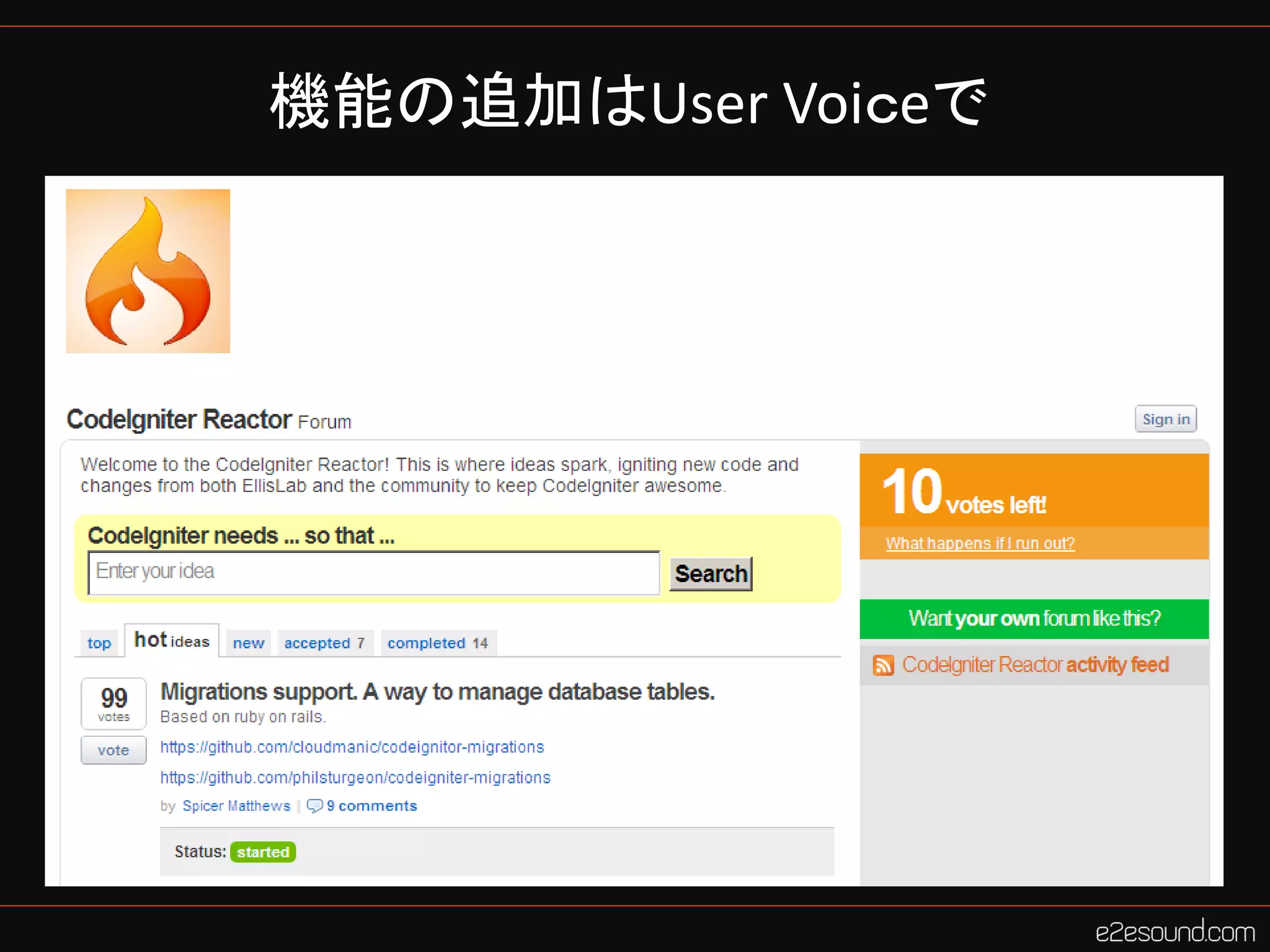This screenshot has width=1270, height=952.
Task: Click the comments speech bubble icon
Action: click(314, 806)
